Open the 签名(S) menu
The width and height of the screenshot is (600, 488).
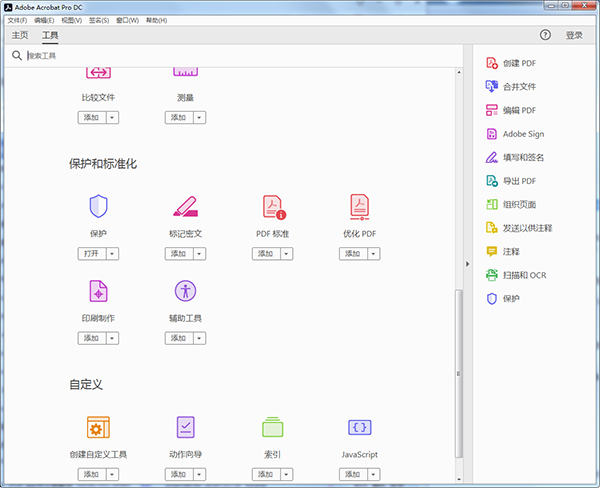pyautogui.click(x=99, y=20)
